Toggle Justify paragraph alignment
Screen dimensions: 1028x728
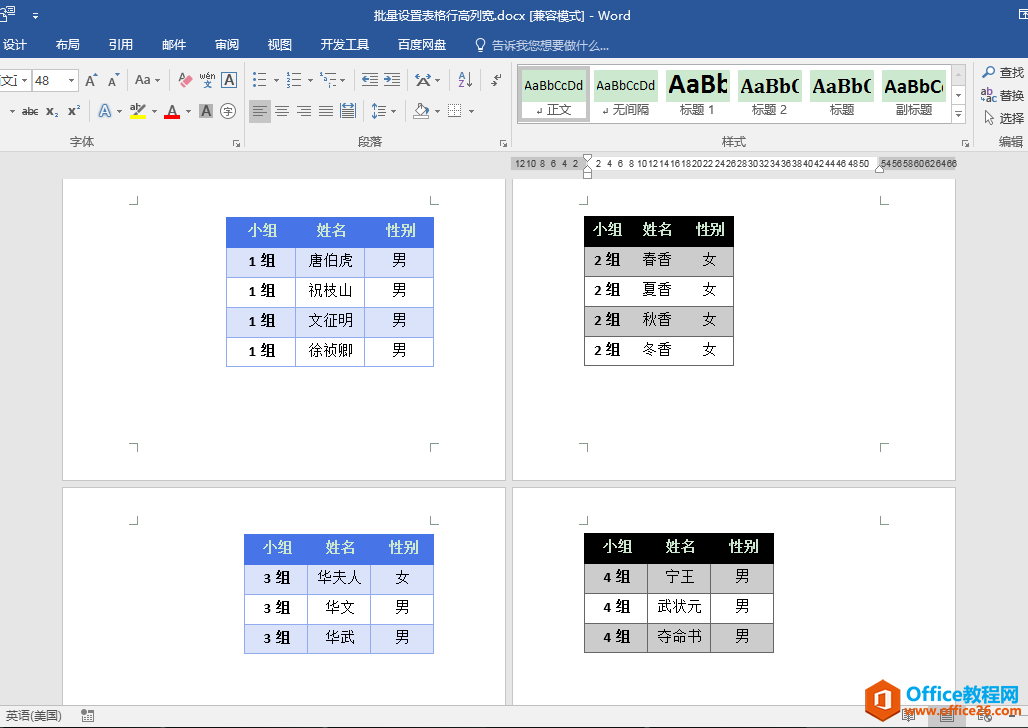tap(326, 111)
